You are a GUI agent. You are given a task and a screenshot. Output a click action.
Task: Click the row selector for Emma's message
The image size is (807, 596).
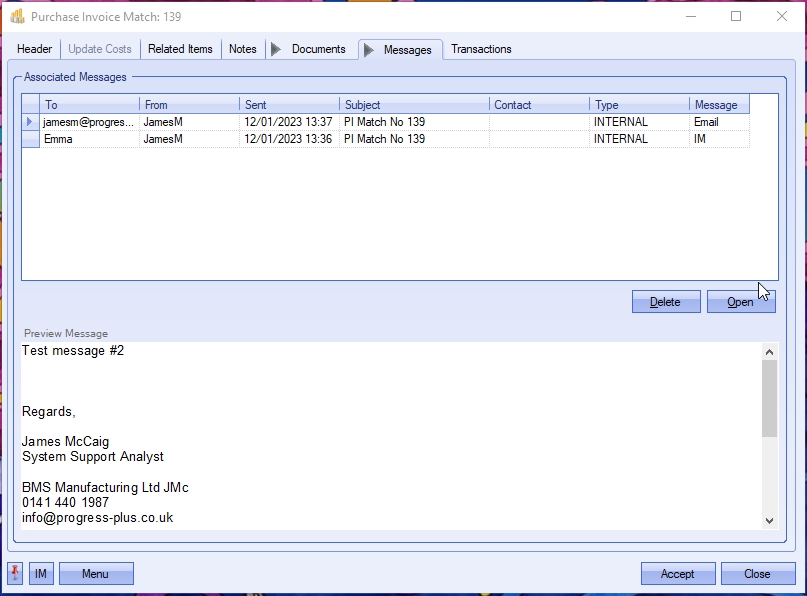(x=30, y=139)
